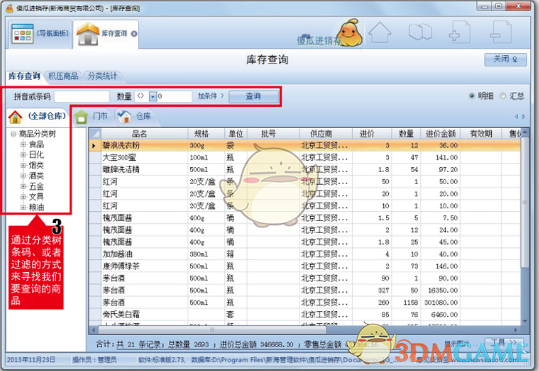This screenshot has height=371, width=539.
Task: Open the 数量 comparison operator dropdown
Action: click(x=152, y=97)
